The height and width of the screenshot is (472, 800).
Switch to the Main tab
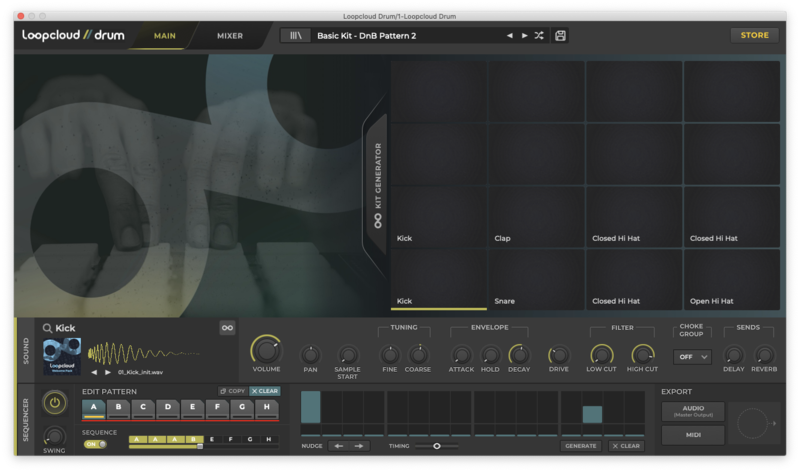[x=165, y=35]
